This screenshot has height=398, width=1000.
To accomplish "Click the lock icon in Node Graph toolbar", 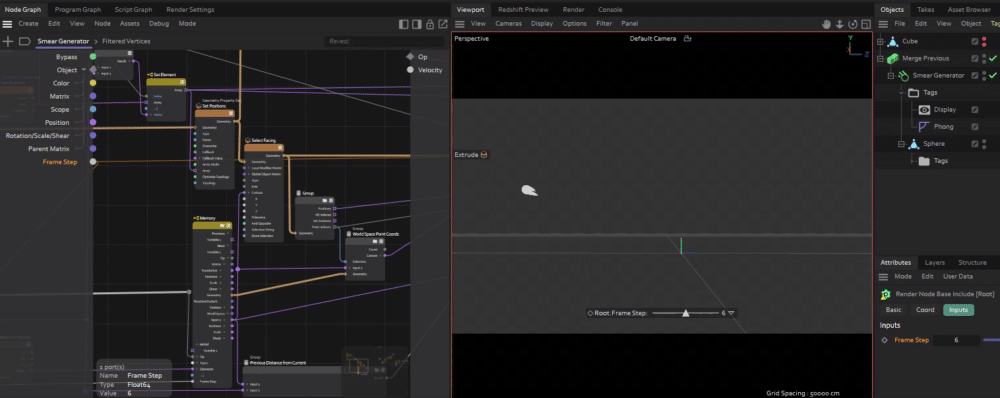I will point(430,24).
